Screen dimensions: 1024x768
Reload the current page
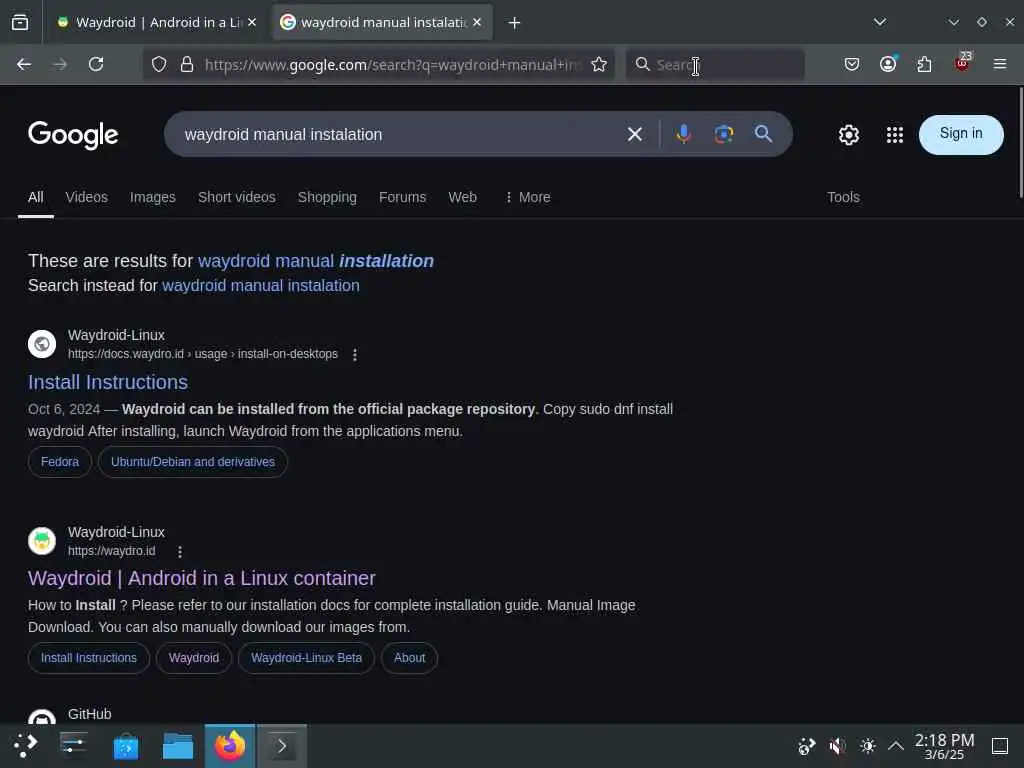[96, 64]
